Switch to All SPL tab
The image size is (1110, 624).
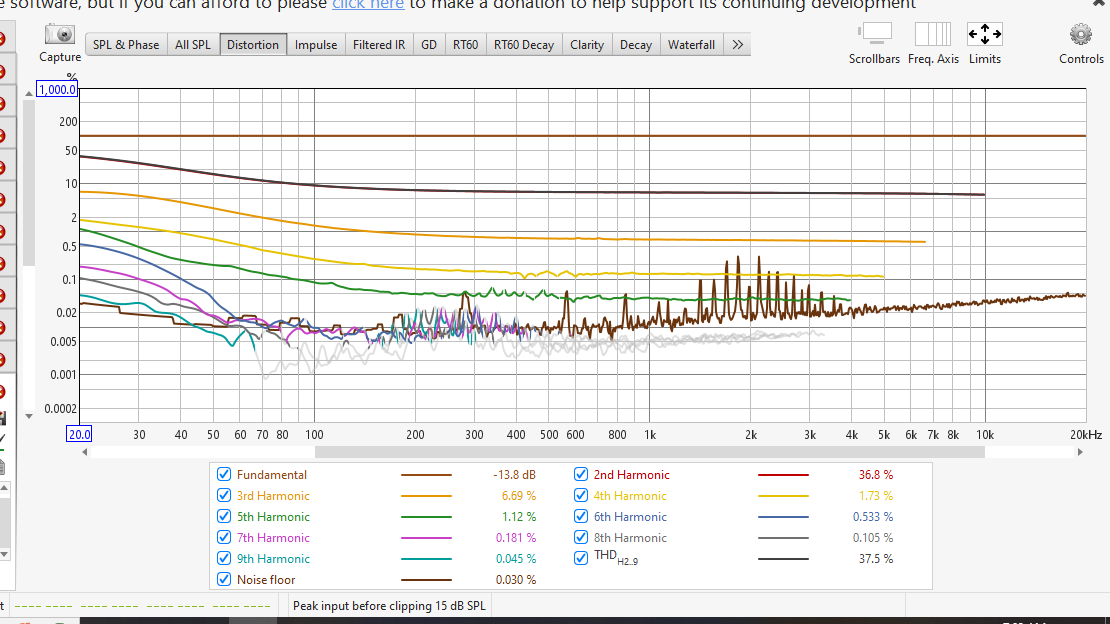193,45
